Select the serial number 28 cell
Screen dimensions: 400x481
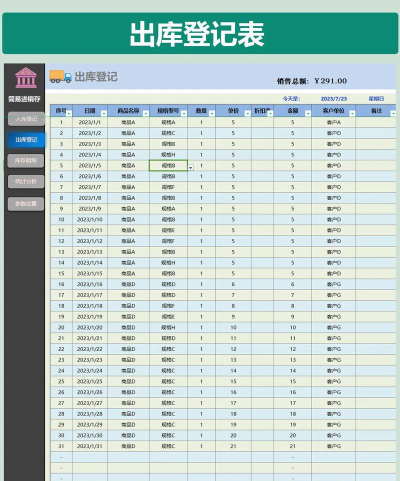tap(61, 414)
